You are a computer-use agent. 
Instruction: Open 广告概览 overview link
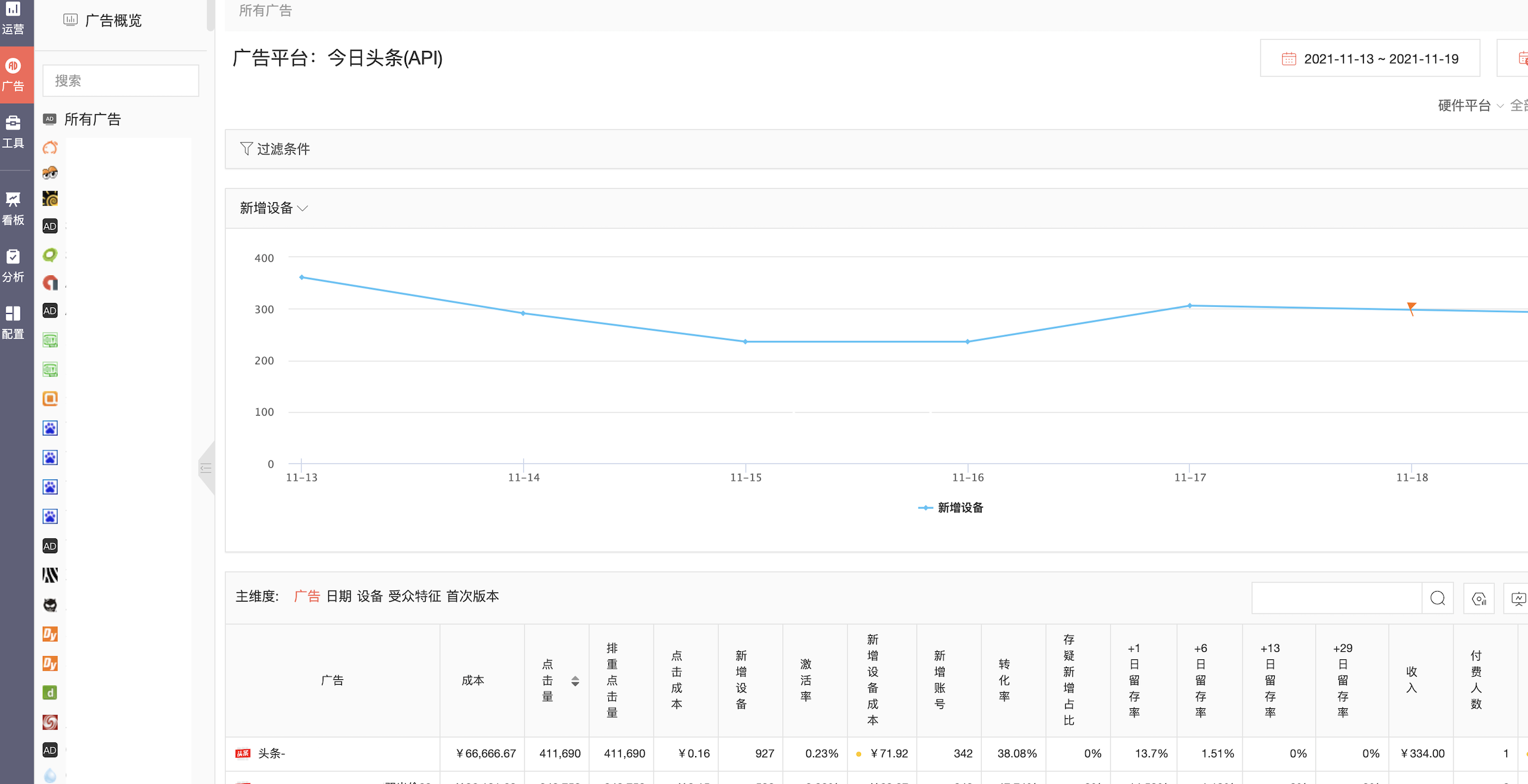[112, 20]
